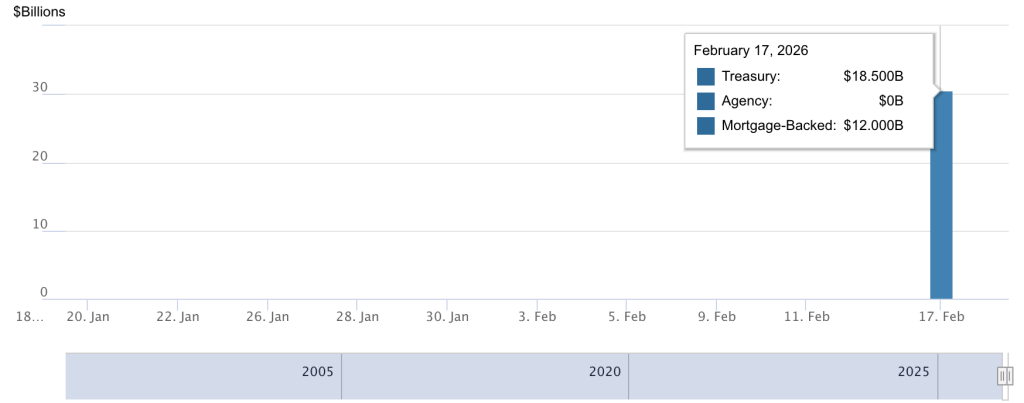Select the 3. Feb date tick label

(536, 316)
